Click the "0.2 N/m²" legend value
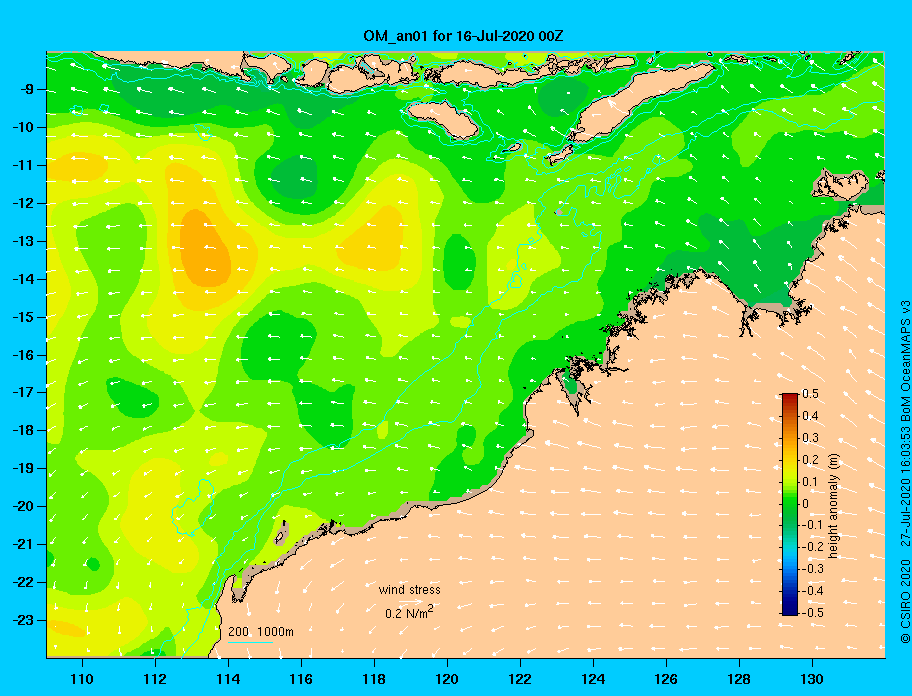The height and width of the screenshot is (696, 912). pyautogui.click(x=409, y=612)
